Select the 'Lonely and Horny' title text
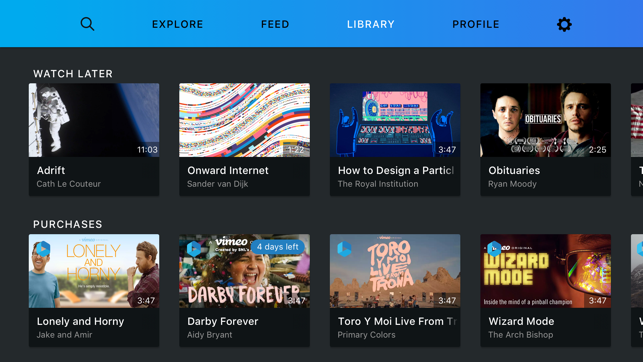Screen dimensions: 643x362 (80, 321)
